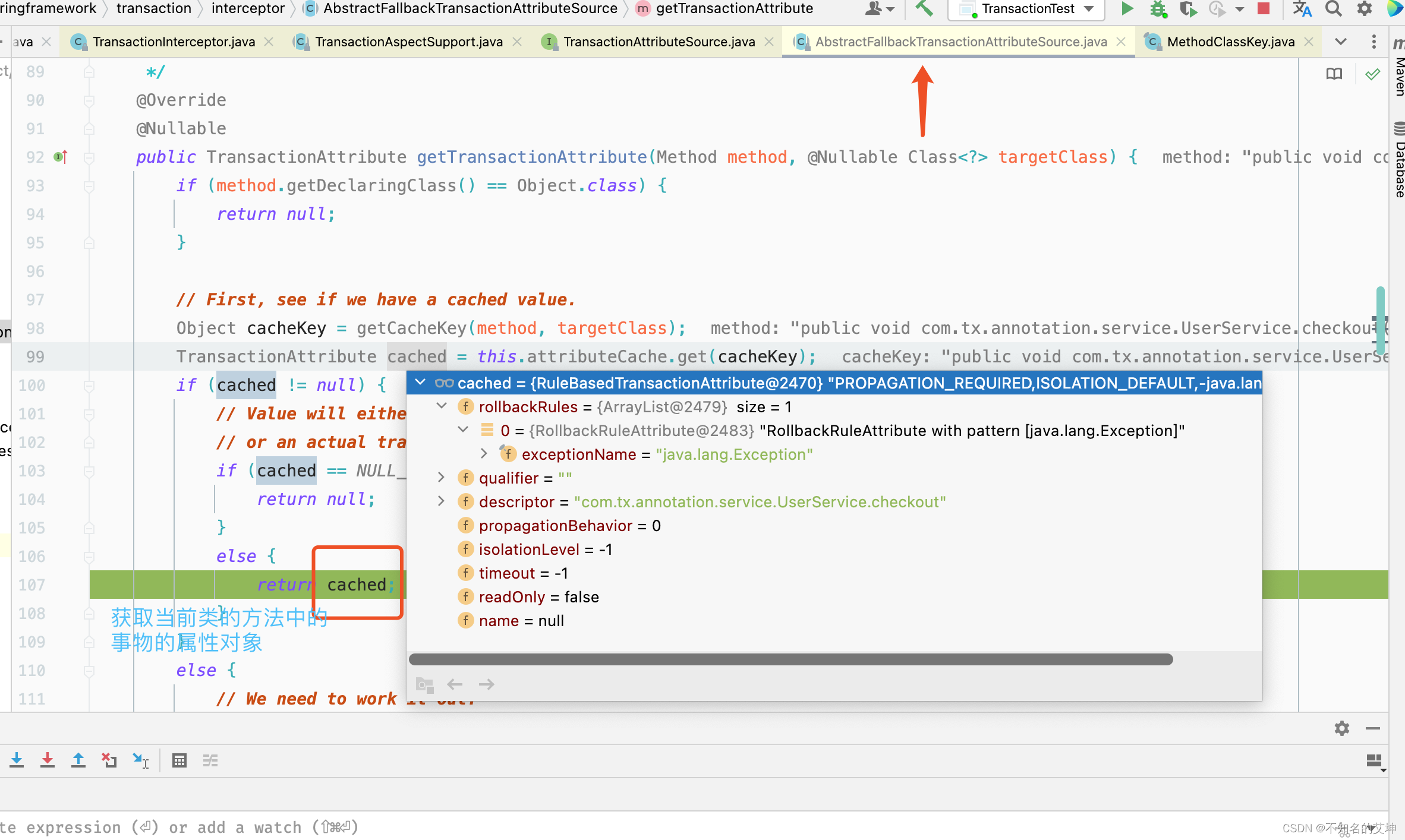The height and width of the screenshot is (840, 1405).
Task: Select the readOnly = false row
Action: coord(834,596)
